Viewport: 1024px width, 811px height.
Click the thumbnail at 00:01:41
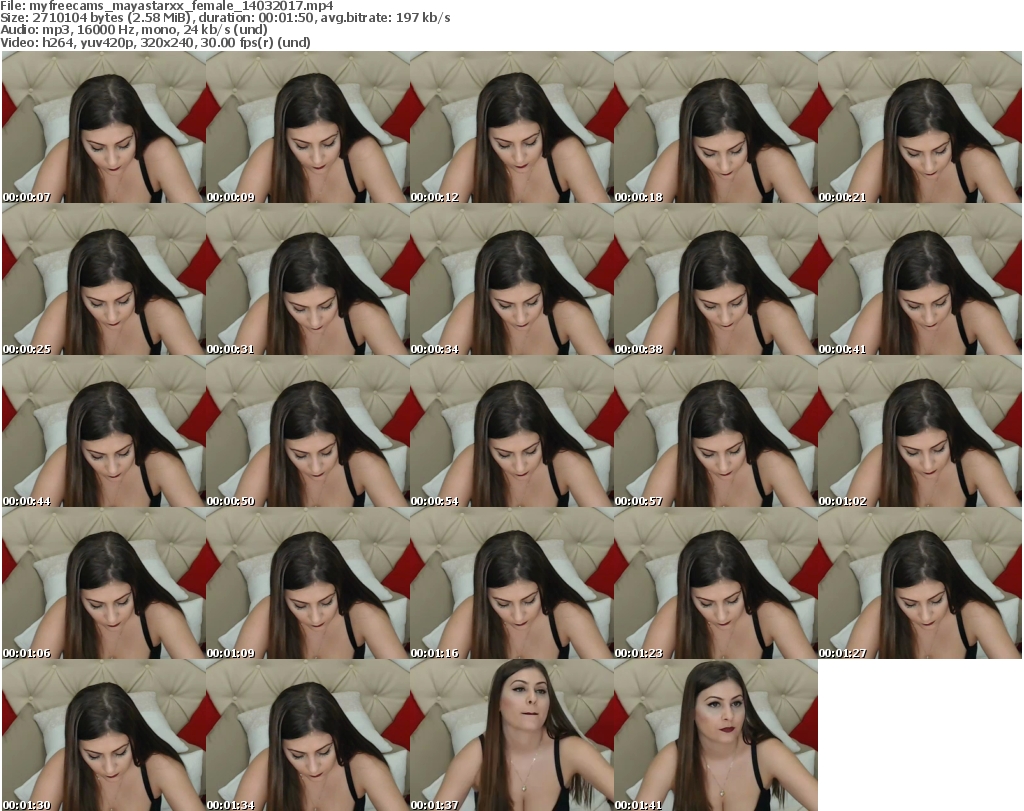pos(716,735)
